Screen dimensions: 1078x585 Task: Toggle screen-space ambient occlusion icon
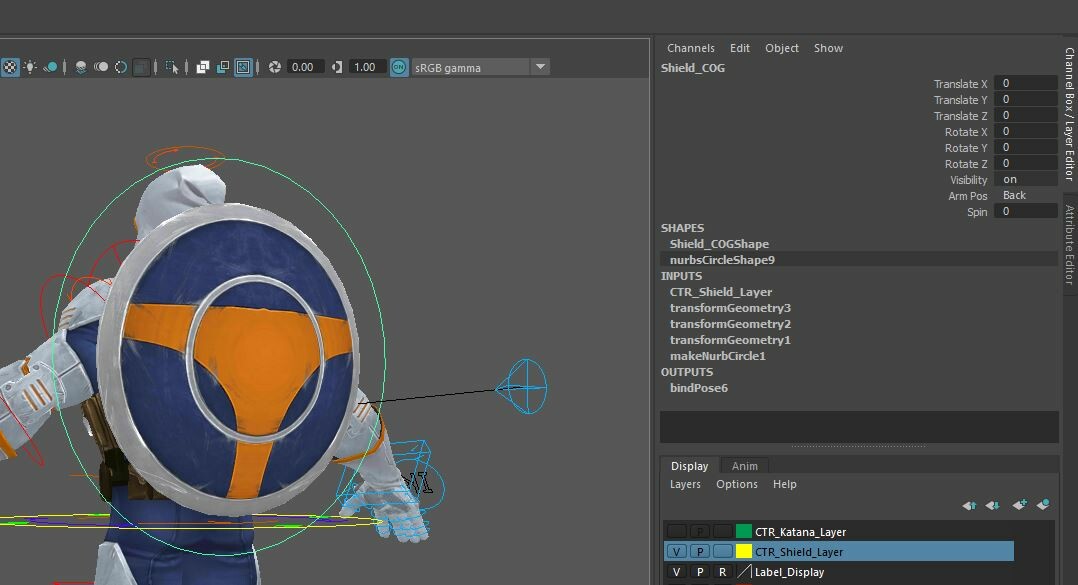80,67
